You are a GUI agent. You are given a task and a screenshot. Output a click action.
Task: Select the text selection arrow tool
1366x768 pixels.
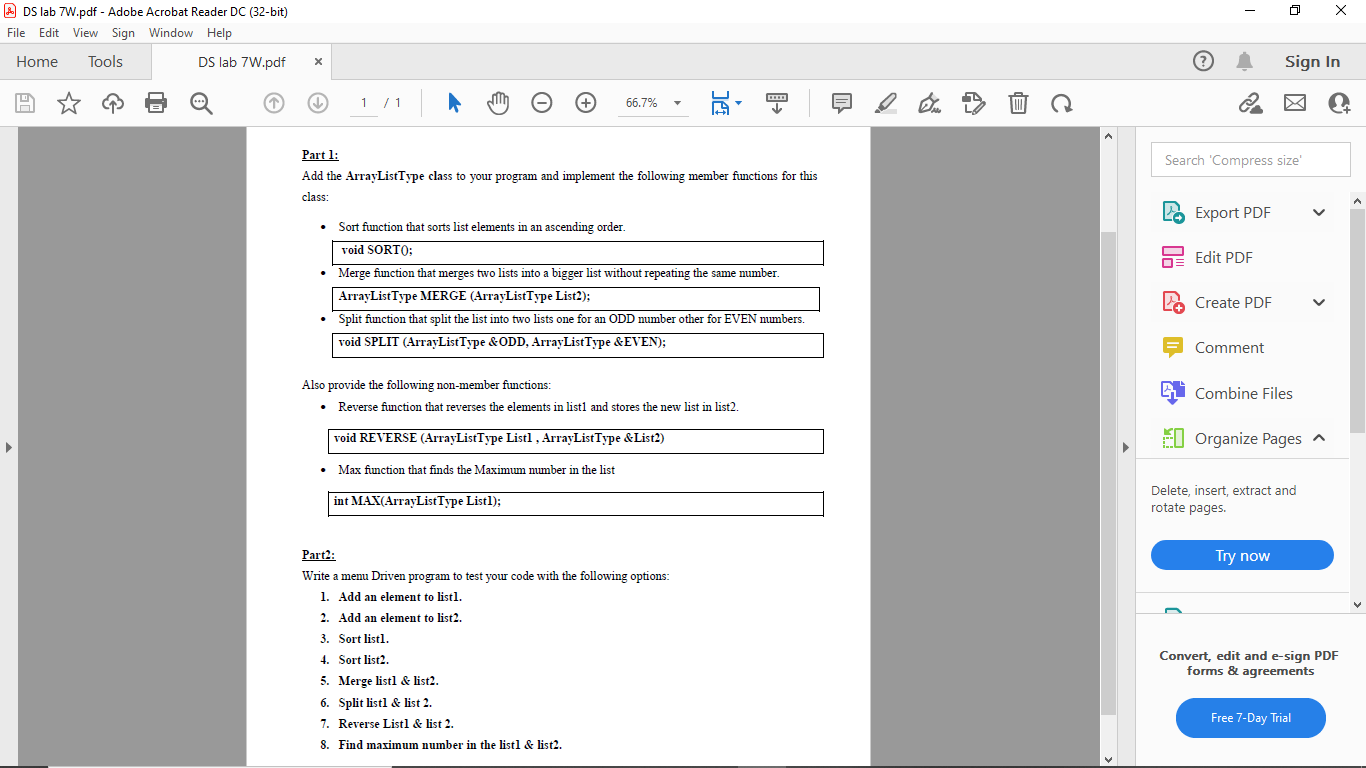point(454,102)
